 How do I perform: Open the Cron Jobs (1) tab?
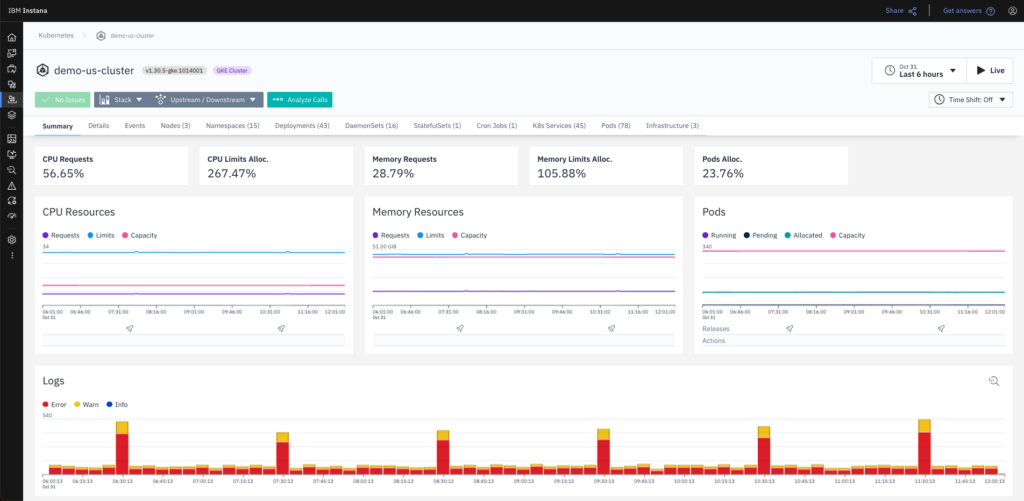tap(497, 125)
